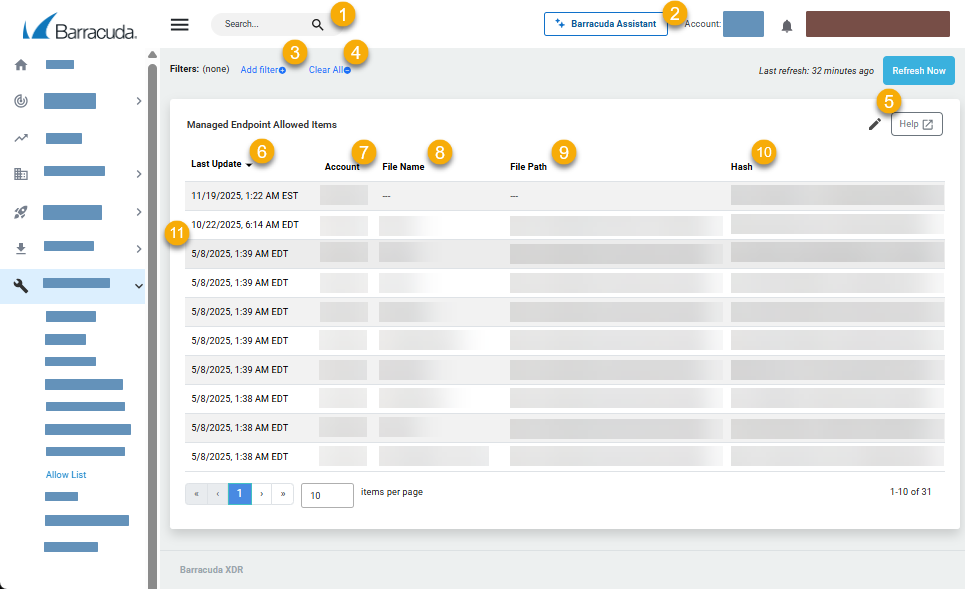The width and height of the screenshot is (965, 589).
Task: Click the home icon in sidebar
Action: (x=21, y=65)
